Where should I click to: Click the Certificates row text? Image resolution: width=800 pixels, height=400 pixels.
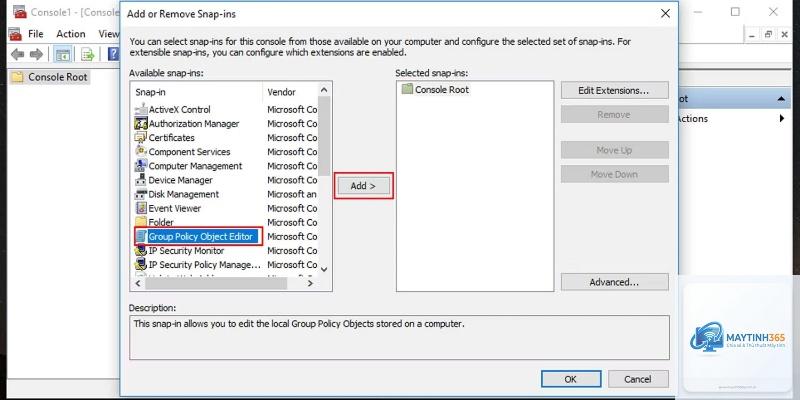[171, 138]
